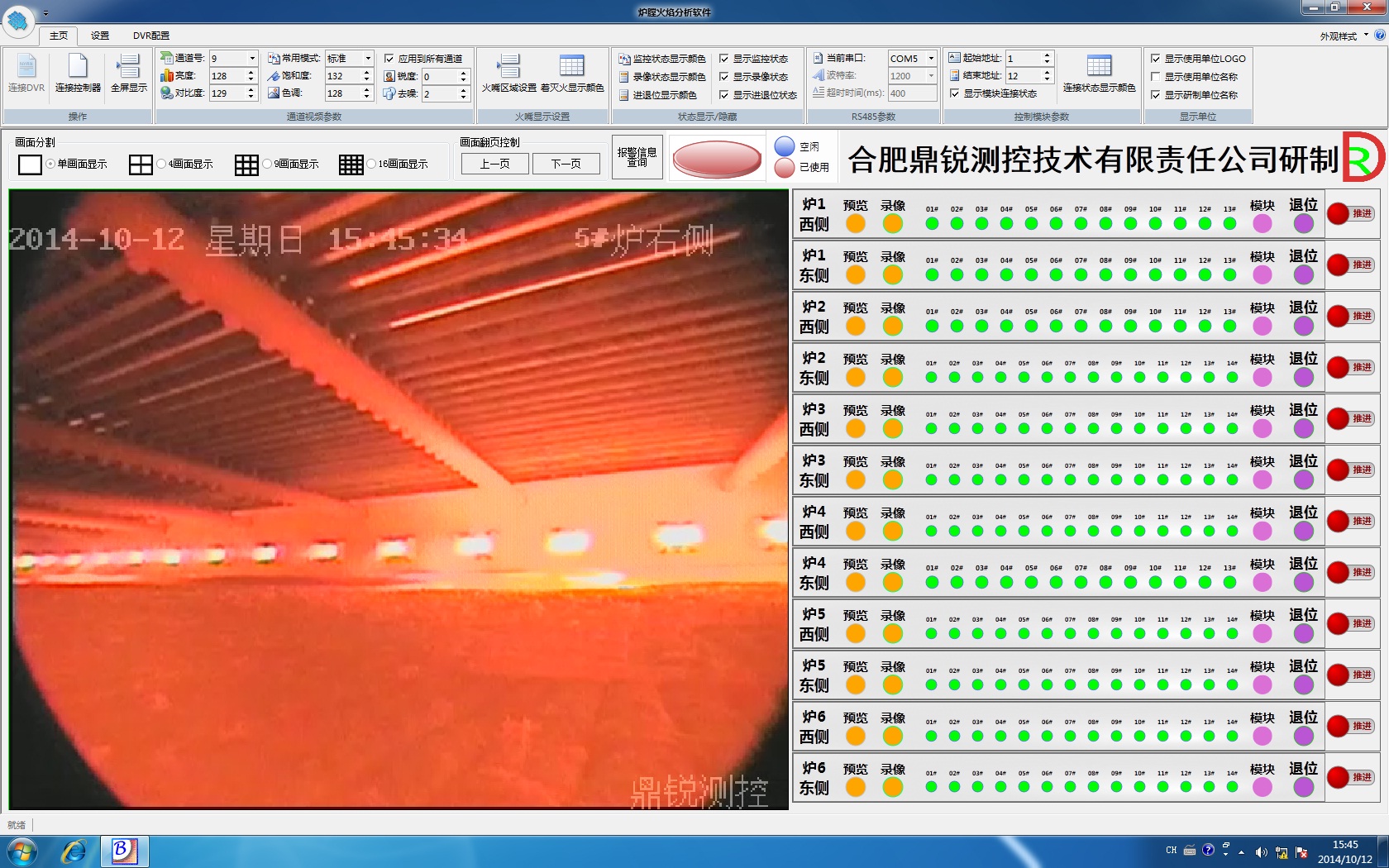Open 常用模式 mode dropdown
The image size is (1389, 868).
point(368,58)
